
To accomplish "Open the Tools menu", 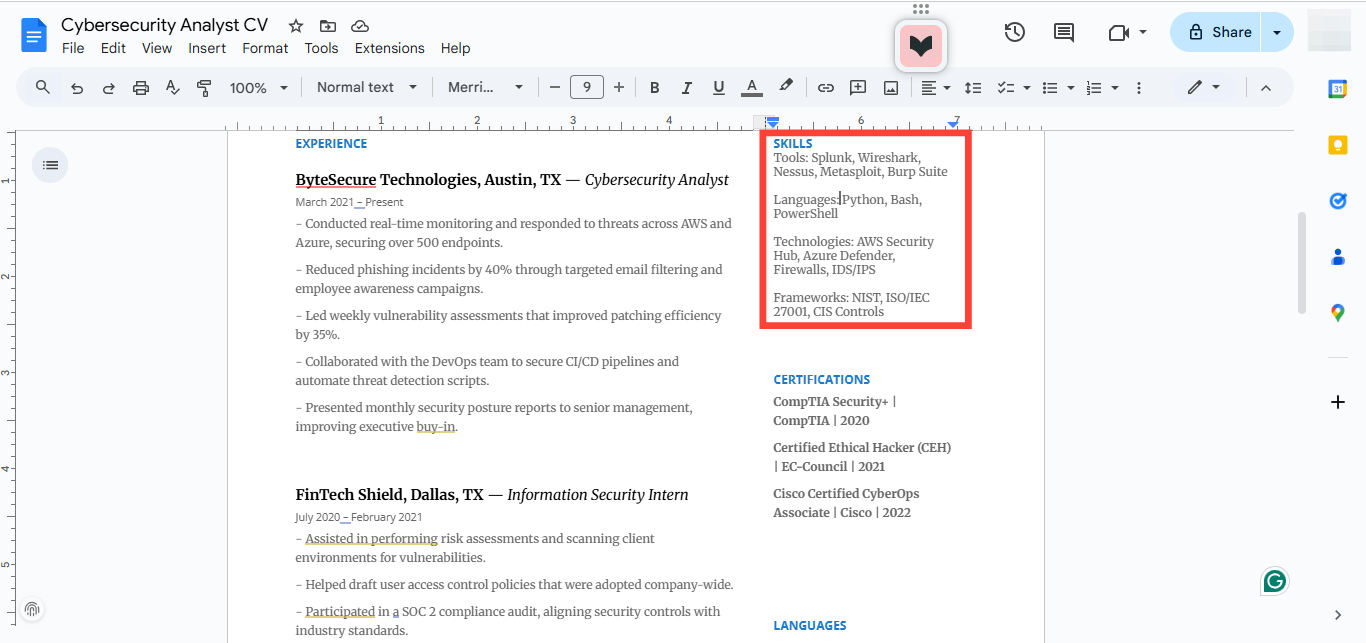I will coord(321,48).
